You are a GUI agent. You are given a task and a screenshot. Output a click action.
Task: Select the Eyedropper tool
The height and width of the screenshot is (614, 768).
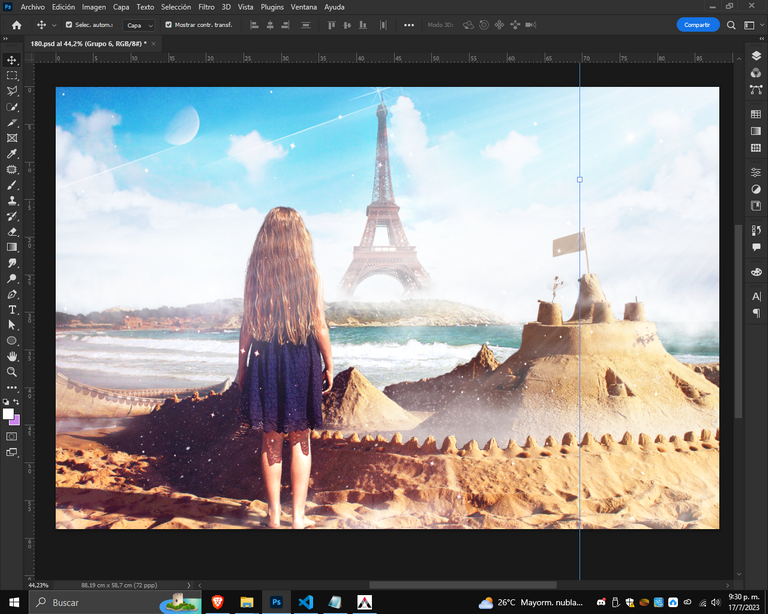point(12,154)
